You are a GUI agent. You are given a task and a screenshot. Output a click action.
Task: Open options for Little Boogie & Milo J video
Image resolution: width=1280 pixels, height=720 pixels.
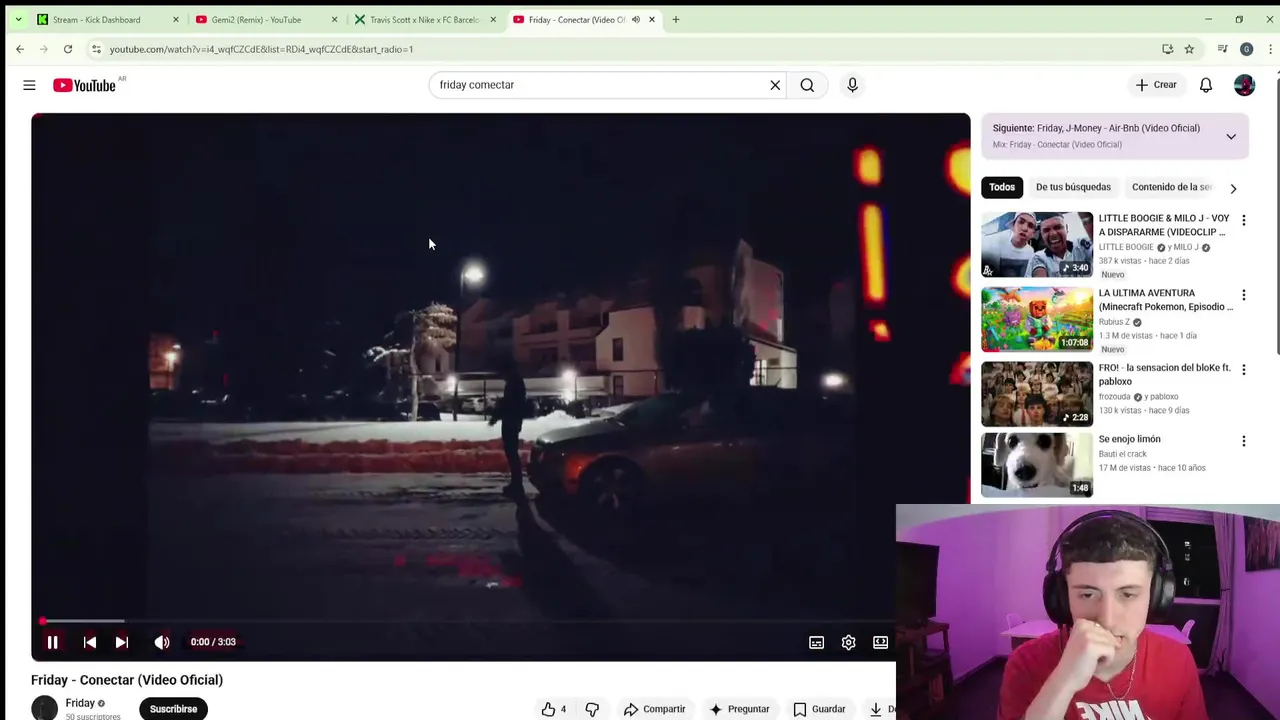[x=1243, y=220]
